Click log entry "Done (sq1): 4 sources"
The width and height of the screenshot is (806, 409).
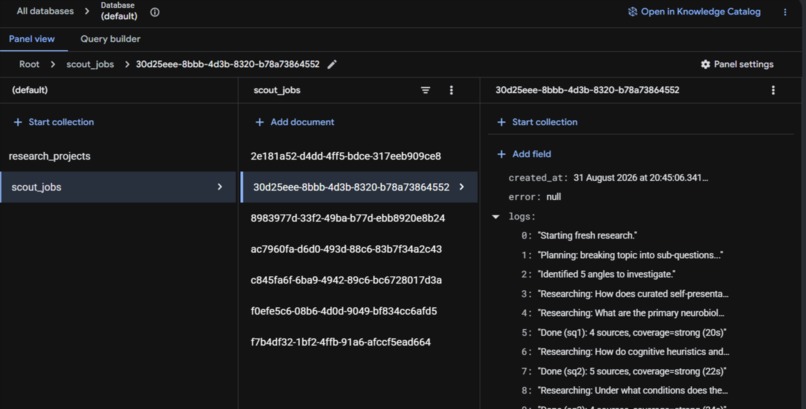point(632,332)
